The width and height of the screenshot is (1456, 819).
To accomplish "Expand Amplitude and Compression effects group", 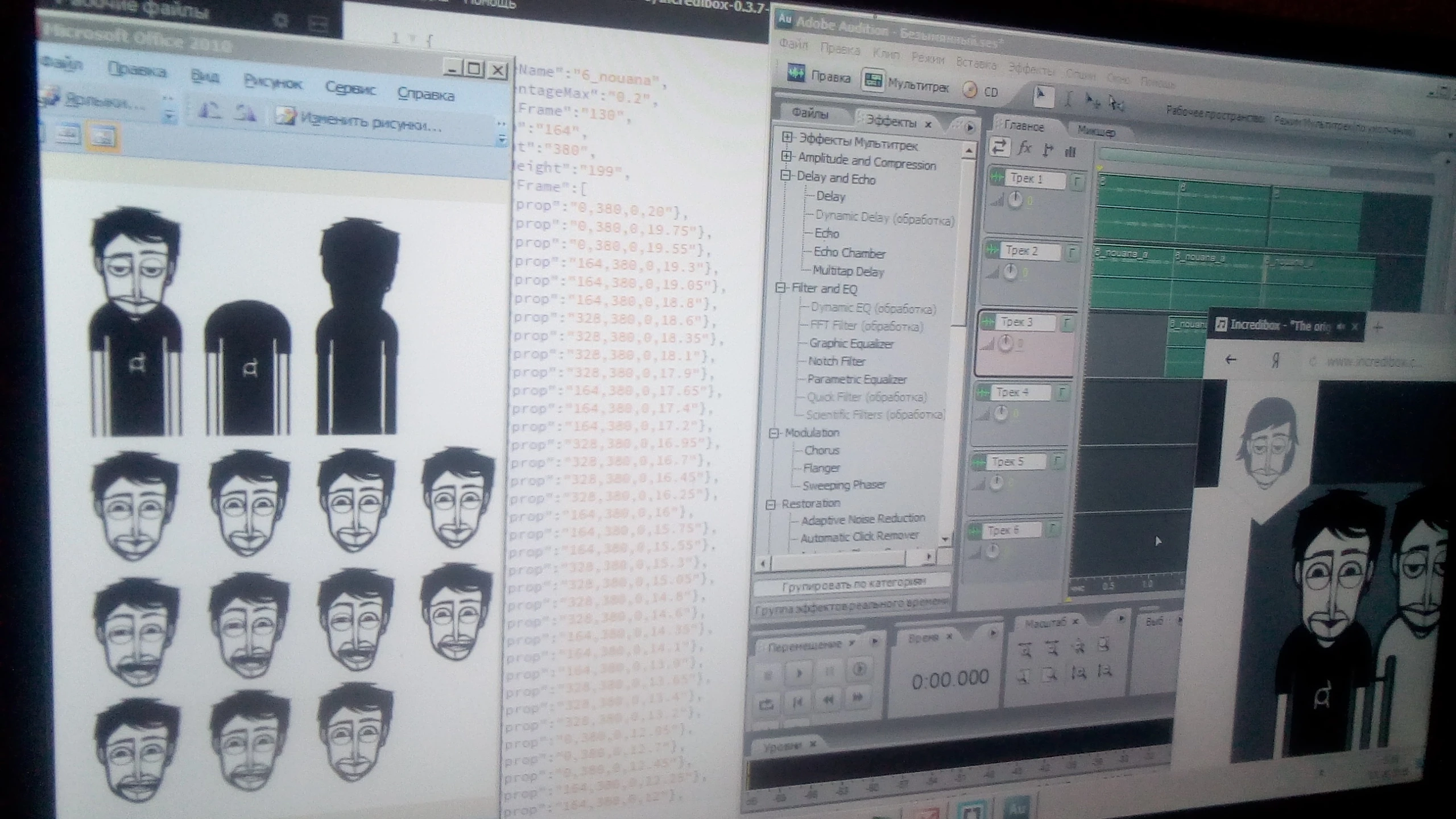I will 787,156.
